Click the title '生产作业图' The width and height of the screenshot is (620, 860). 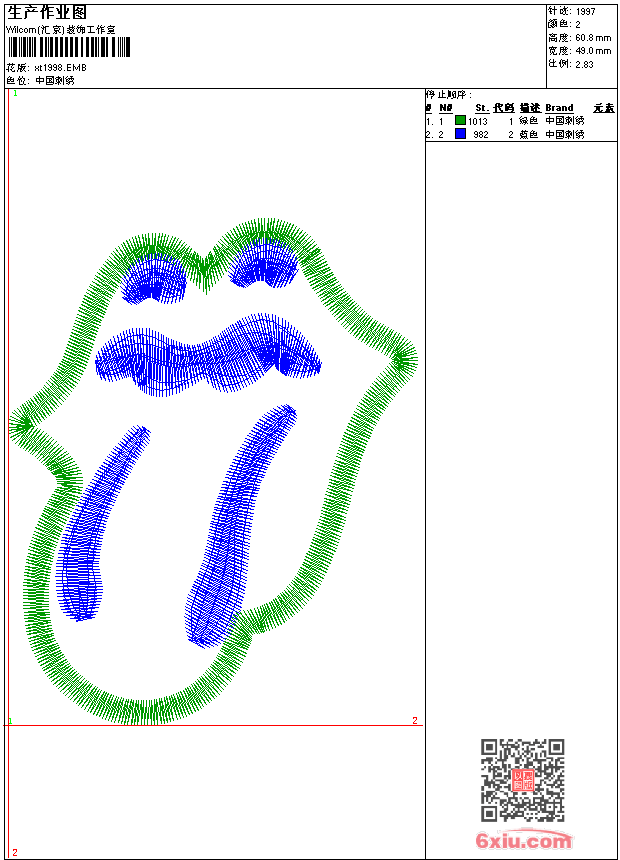coord(47,13)
